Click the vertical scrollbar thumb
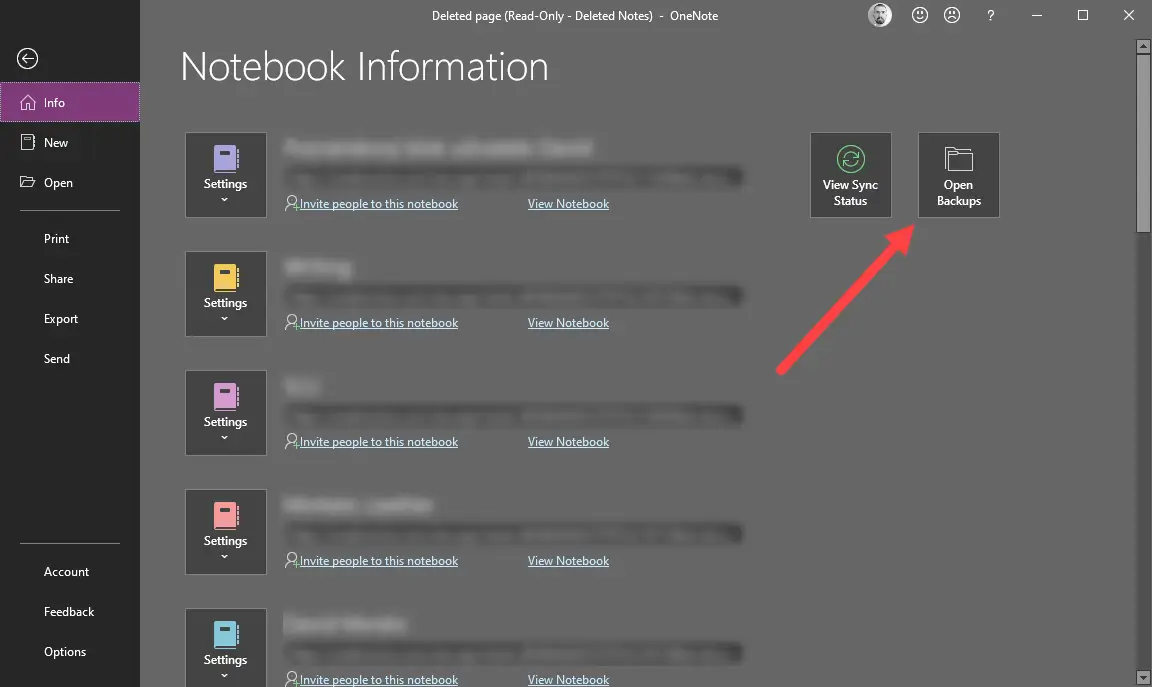1152x687 pixels. (1142, 143)
